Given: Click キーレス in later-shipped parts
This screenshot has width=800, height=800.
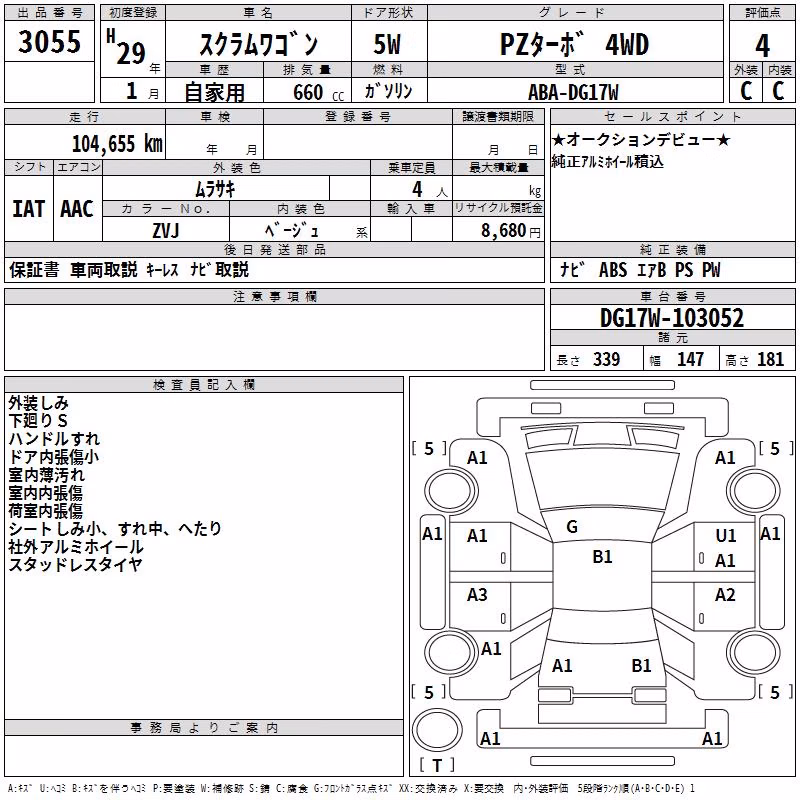Looking at the screenshot, I should (x=162, y=269).
